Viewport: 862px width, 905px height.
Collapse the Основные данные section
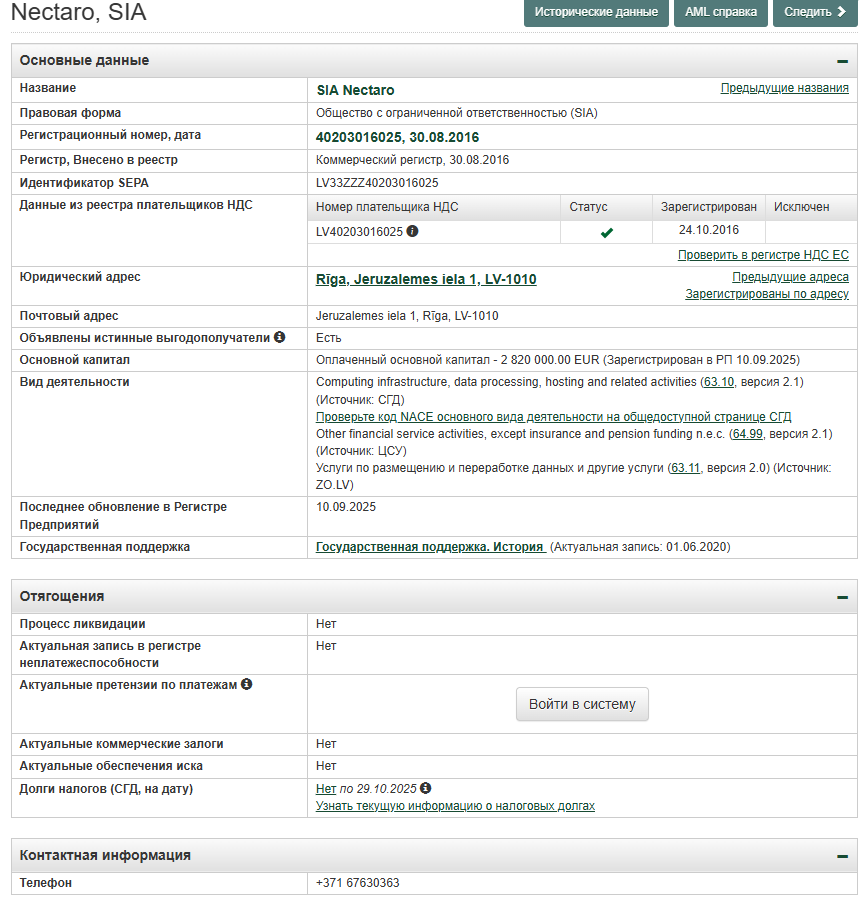(842, 61)
